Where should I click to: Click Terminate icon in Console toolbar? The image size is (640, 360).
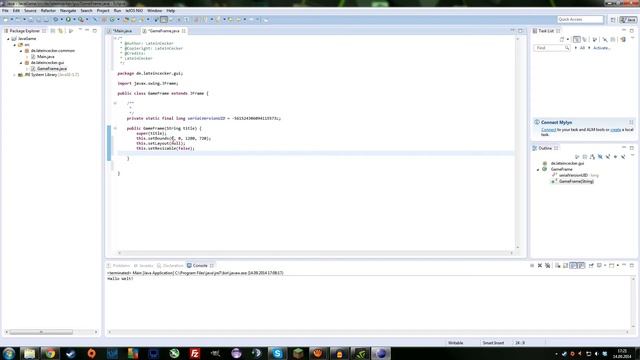tap(532, 266)
